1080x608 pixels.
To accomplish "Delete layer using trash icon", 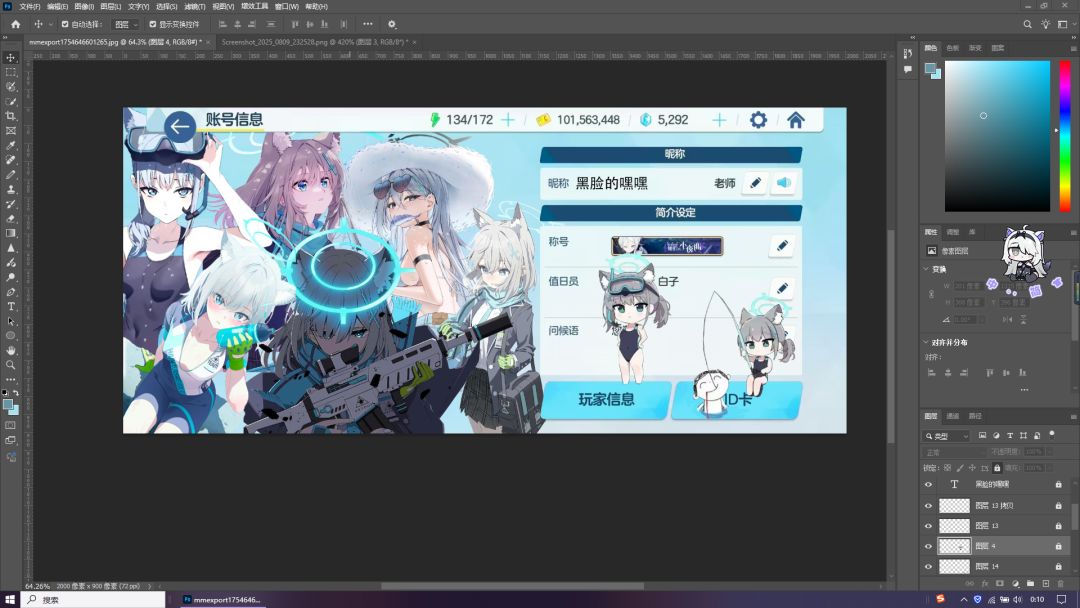I will tap(1061, 583).
